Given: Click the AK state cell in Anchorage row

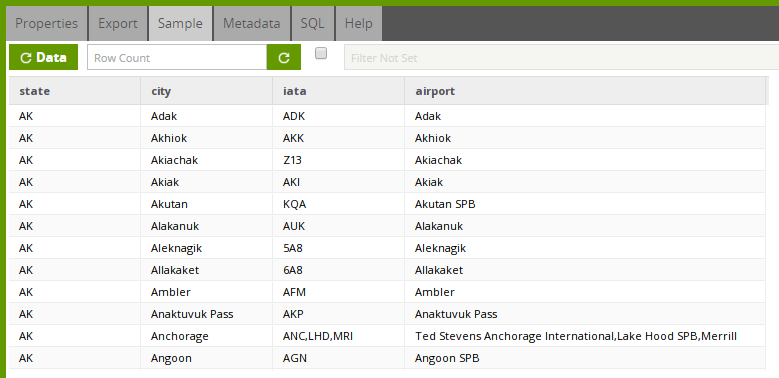Looking at the screenshot, I should (75, 336).
